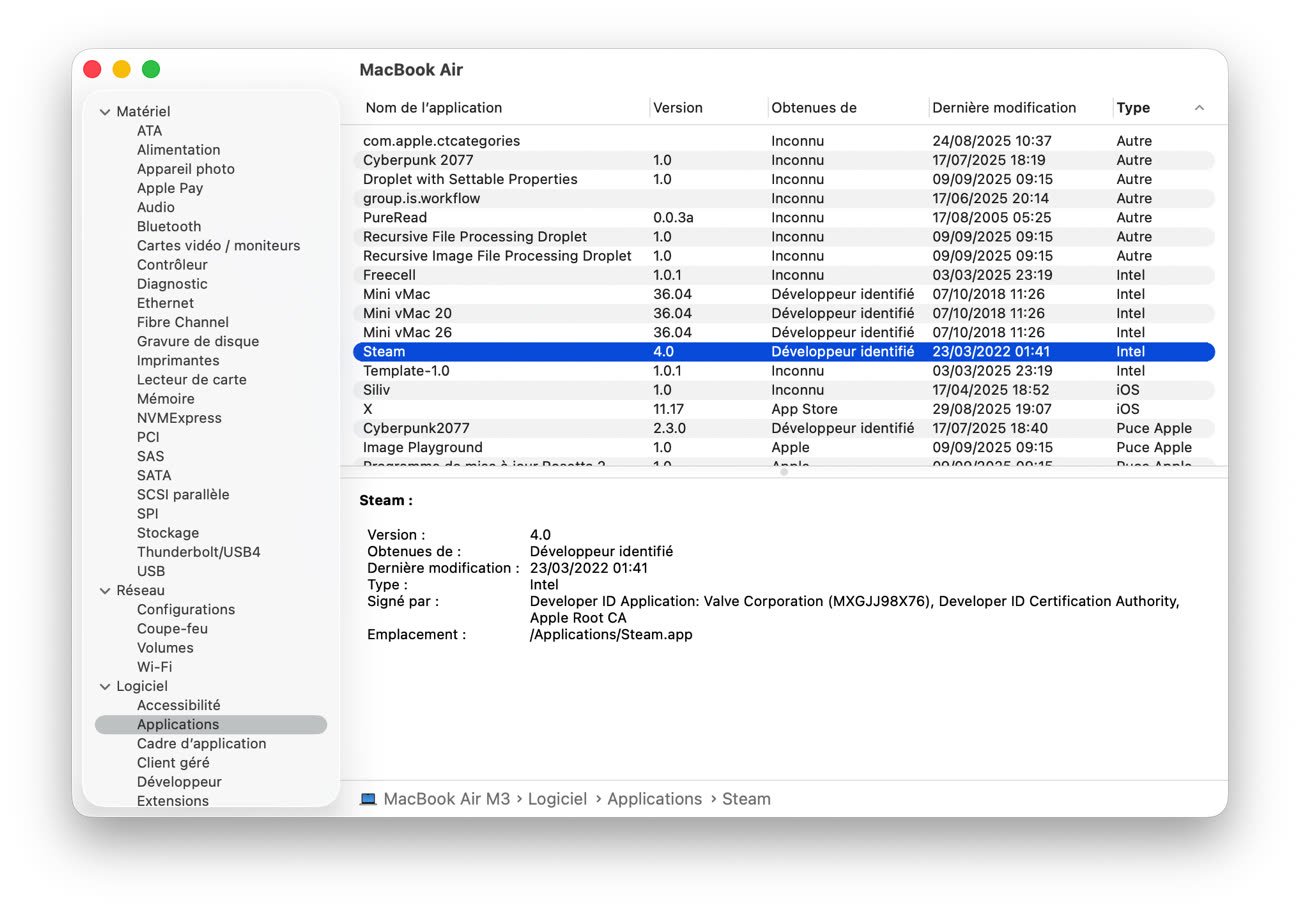Select Client géré in the sidebar
The height and width of the screenshot is (912, 1300).
[173, 762]
